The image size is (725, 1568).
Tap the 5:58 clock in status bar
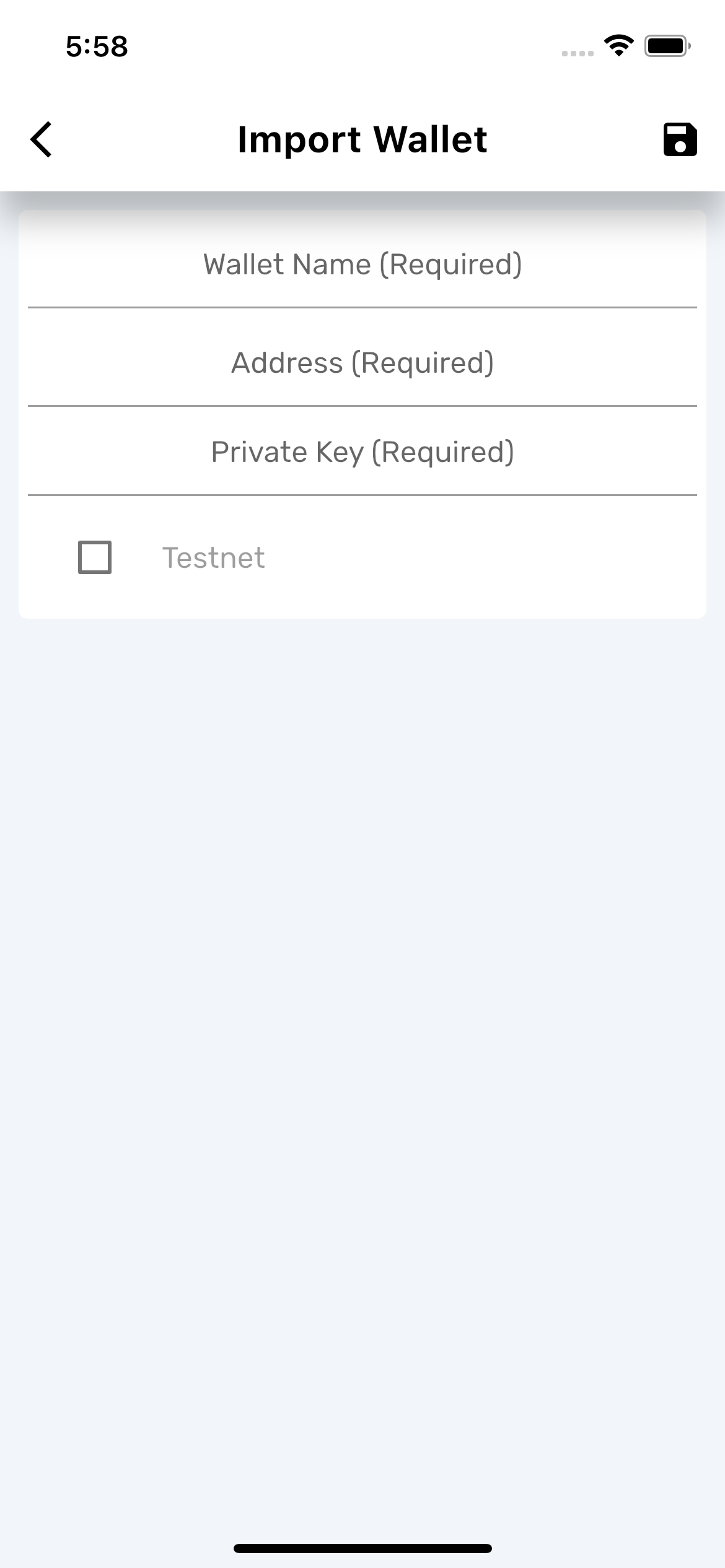97,46
